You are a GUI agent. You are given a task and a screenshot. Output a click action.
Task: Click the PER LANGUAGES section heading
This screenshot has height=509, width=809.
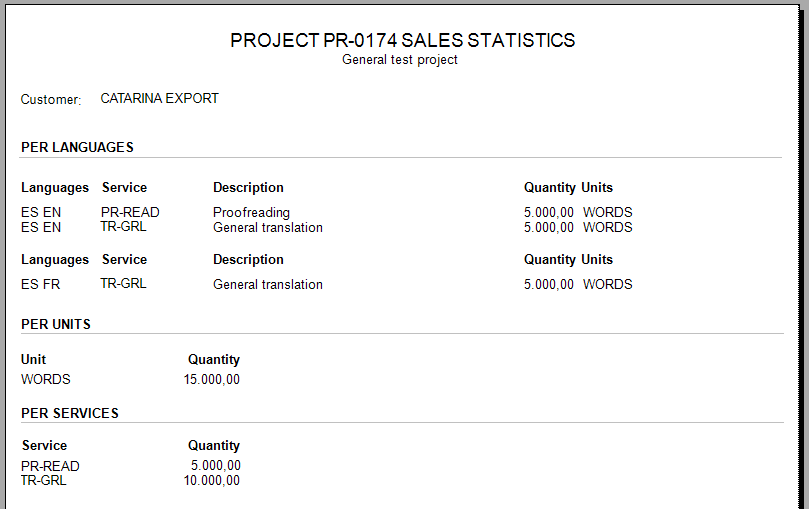77,147
